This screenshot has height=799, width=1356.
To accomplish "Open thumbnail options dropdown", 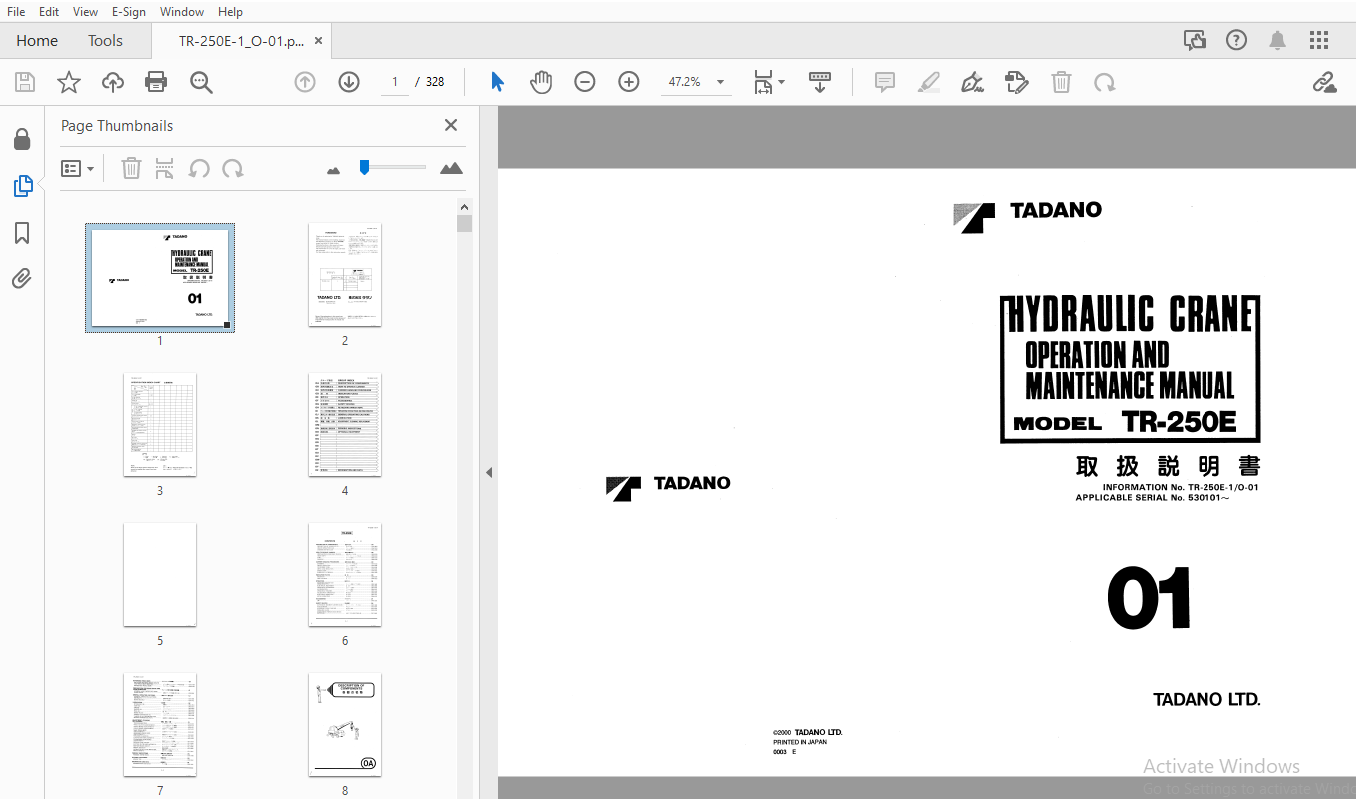I will (78, 168).
